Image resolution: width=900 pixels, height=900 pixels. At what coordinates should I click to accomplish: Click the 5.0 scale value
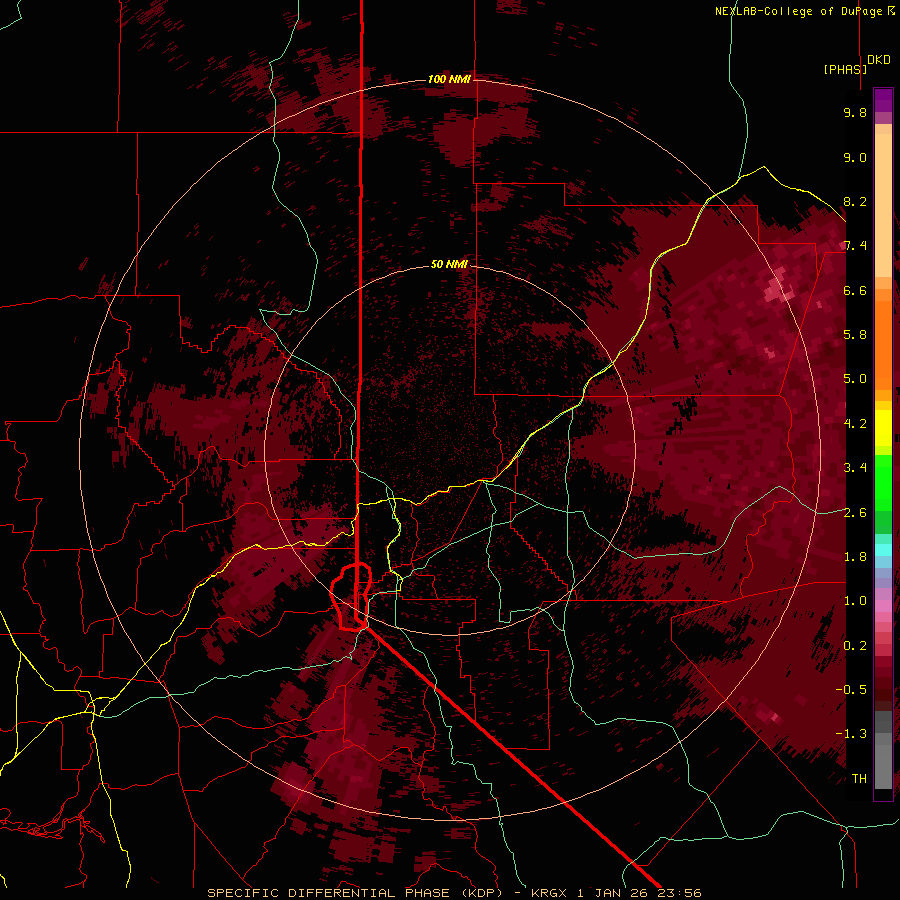pyautogui.click(x=855, y=379)
